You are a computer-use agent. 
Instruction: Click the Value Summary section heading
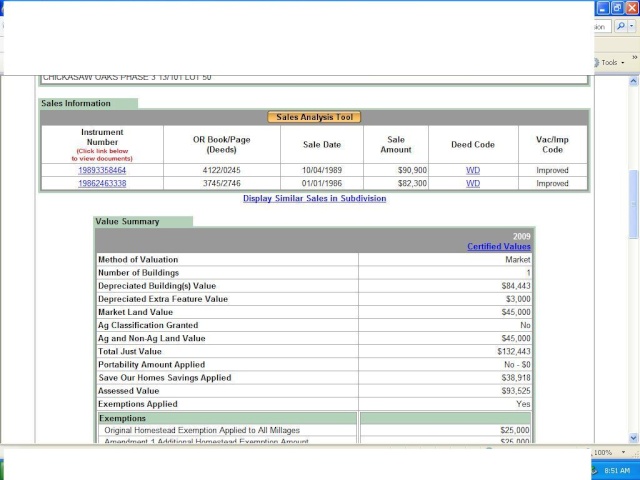click(x=127, y=222)
